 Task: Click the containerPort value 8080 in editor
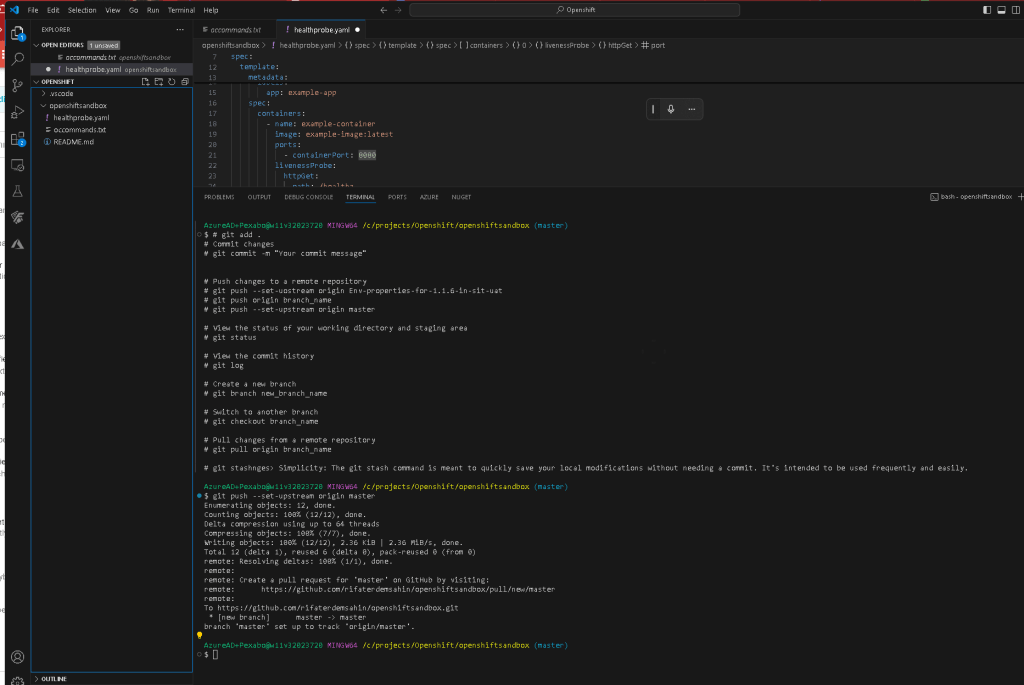pos(367,155)
